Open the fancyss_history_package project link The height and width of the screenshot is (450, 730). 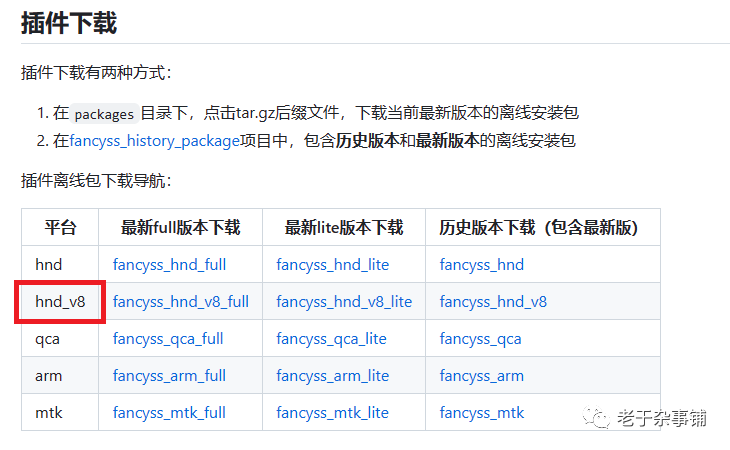(x=155, y=141)
